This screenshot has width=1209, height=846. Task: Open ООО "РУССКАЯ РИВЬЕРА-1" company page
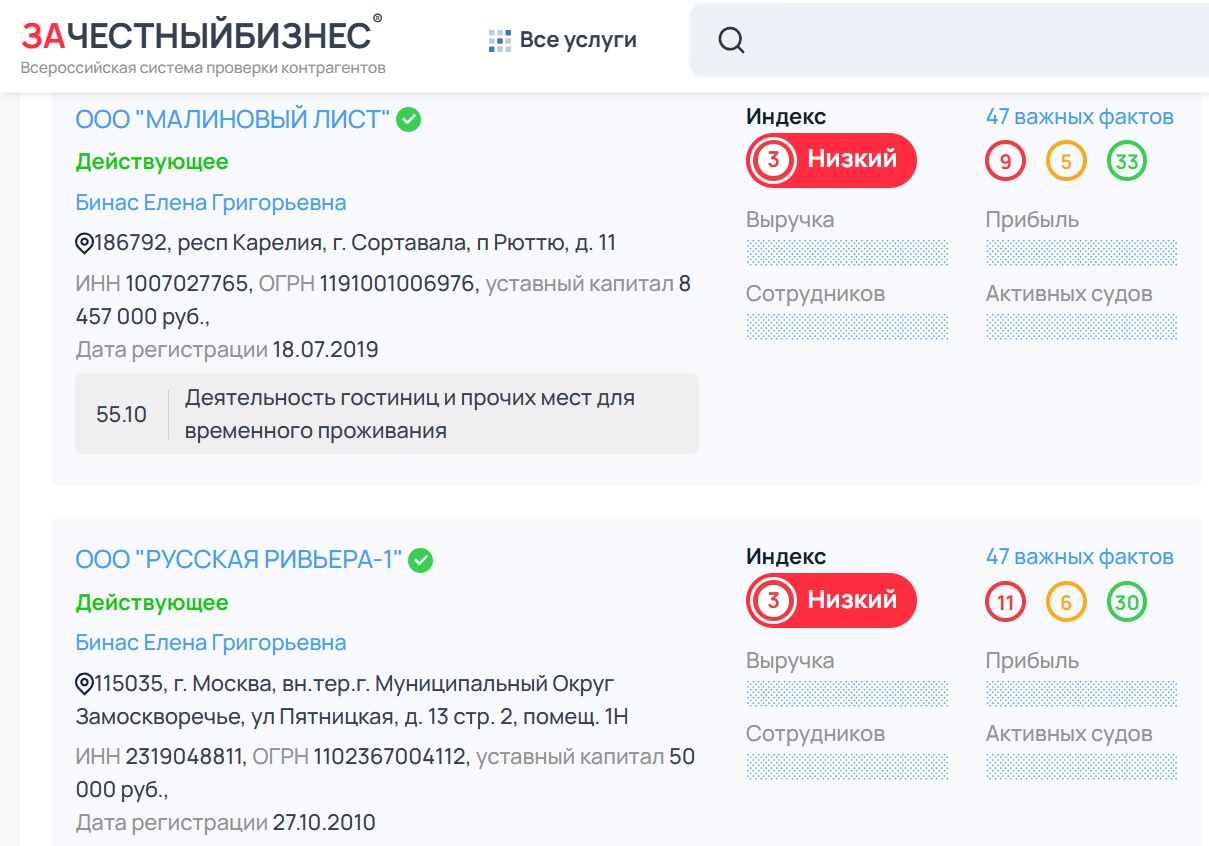[x=239, y=560]
